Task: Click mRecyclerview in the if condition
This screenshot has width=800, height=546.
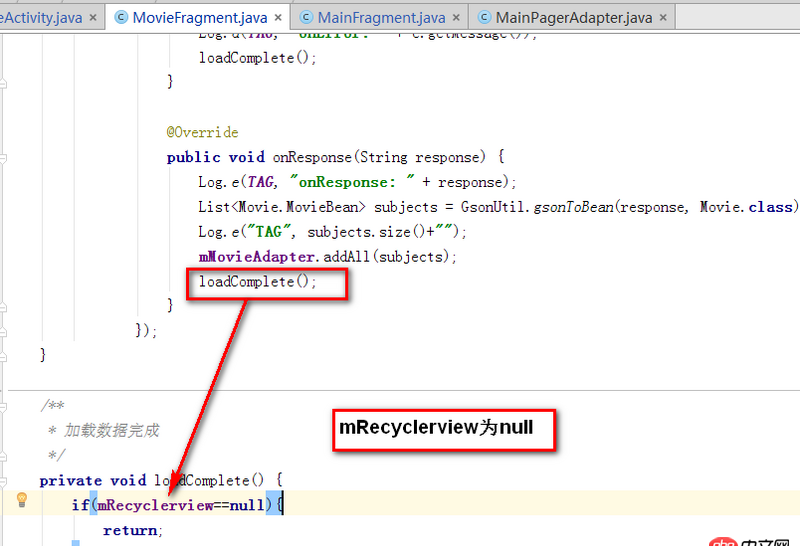Action: [x=155, y=505]
